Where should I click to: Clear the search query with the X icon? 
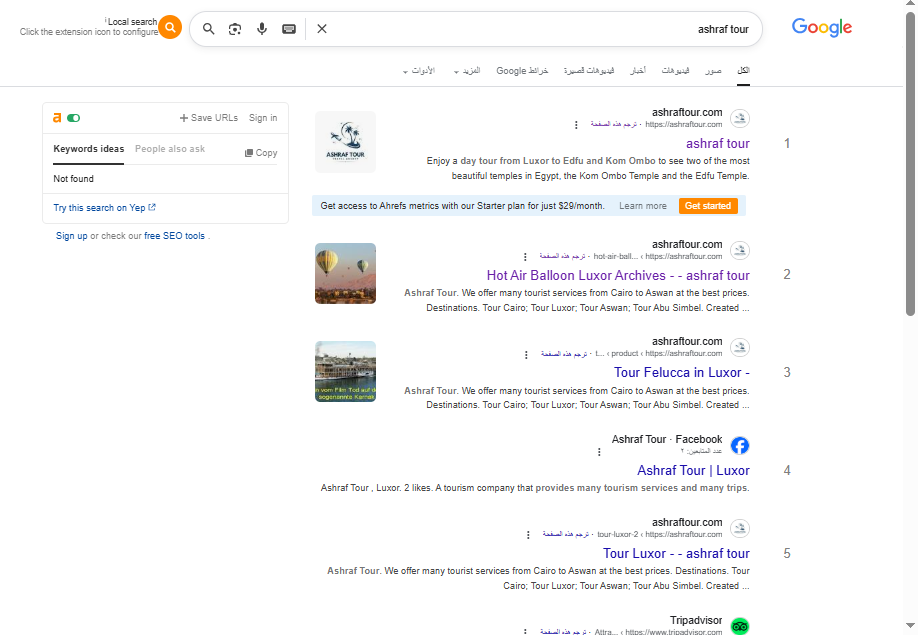(322, 29)
